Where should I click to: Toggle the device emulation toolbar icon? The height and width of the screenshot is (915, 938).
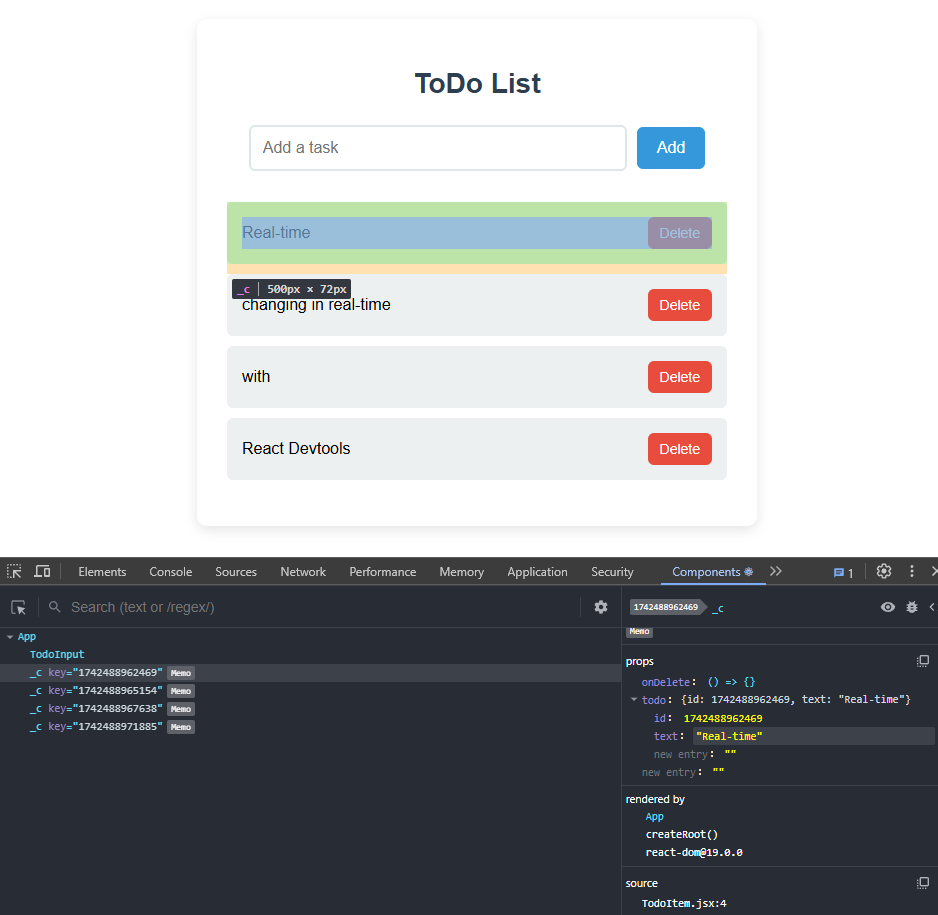(x=42, y=570)
